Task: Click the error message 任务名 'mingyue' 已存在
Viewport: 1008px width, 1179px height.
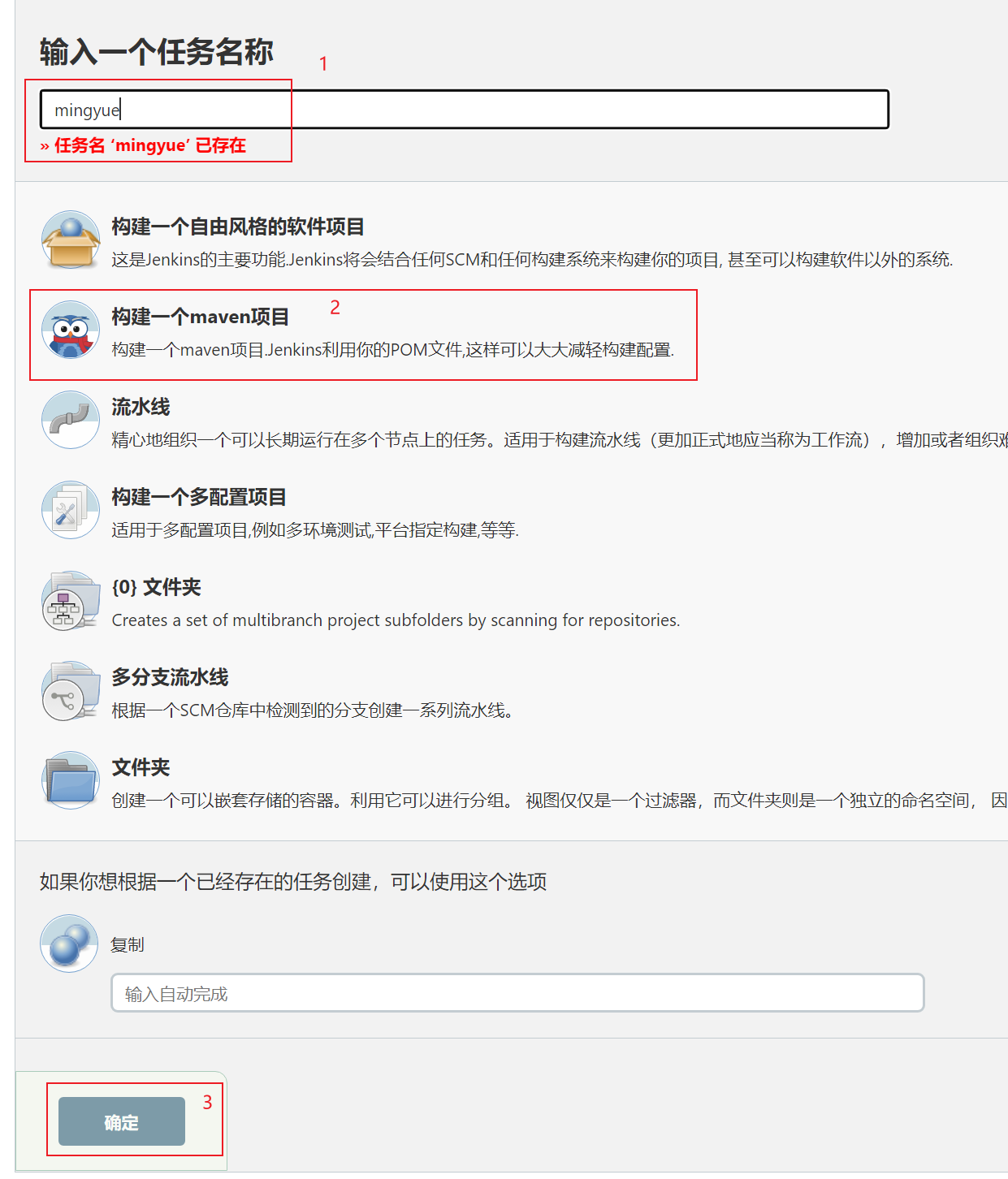Action: pos(143,145)
